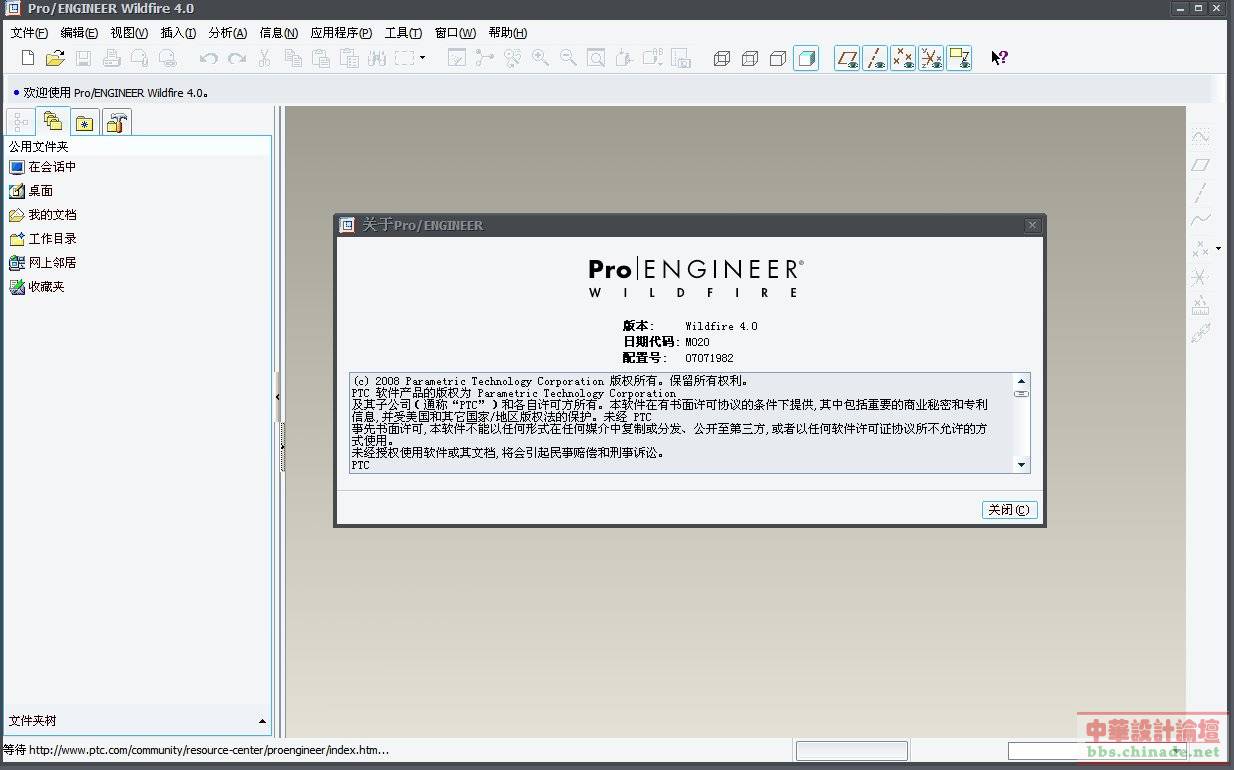Click the Paste Special icon
This screenshot has width=1234, height=770.
coord(349,58)
